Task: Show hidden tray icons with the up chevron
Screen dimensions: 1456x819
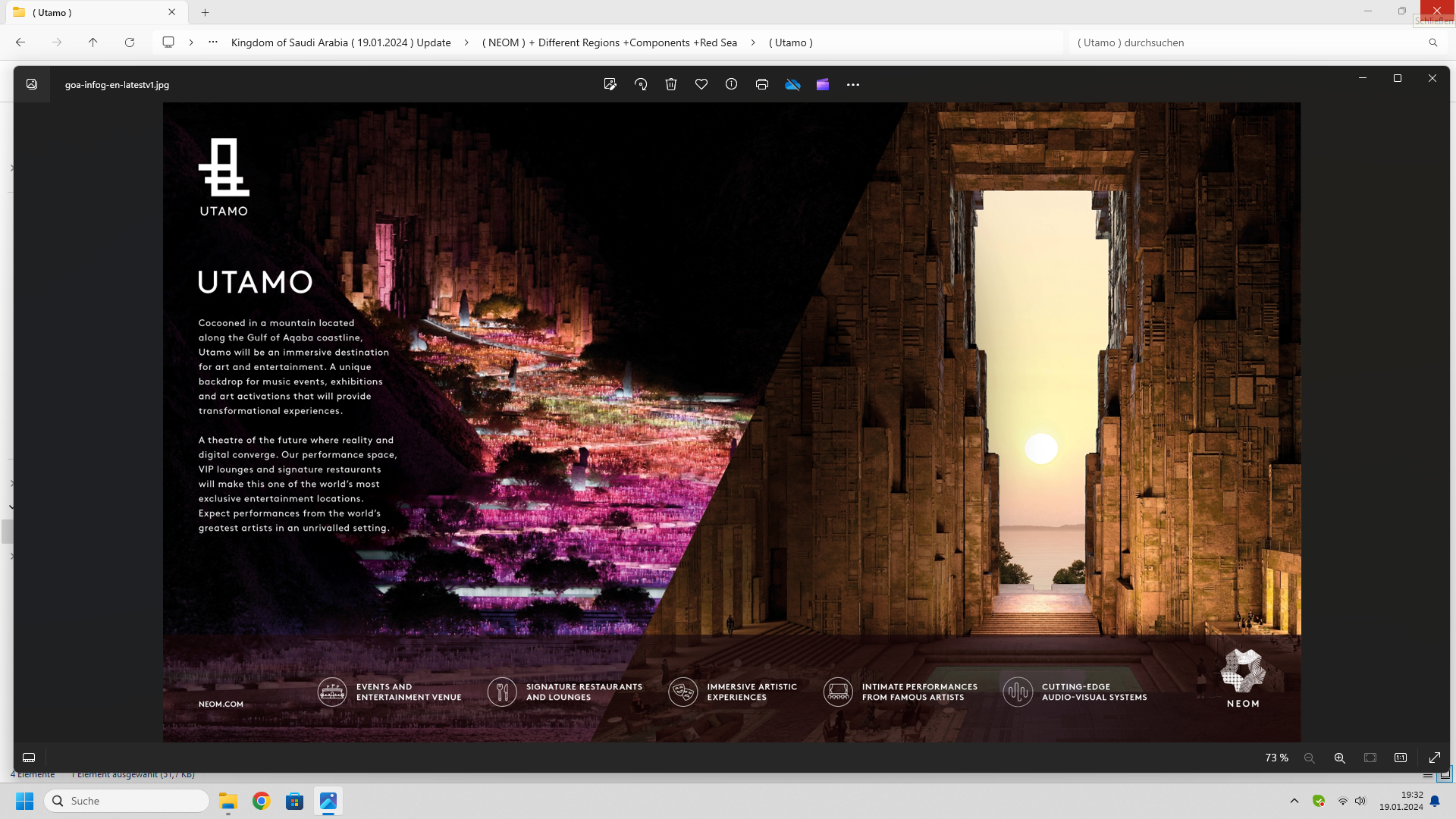Action: [1294, 801]
